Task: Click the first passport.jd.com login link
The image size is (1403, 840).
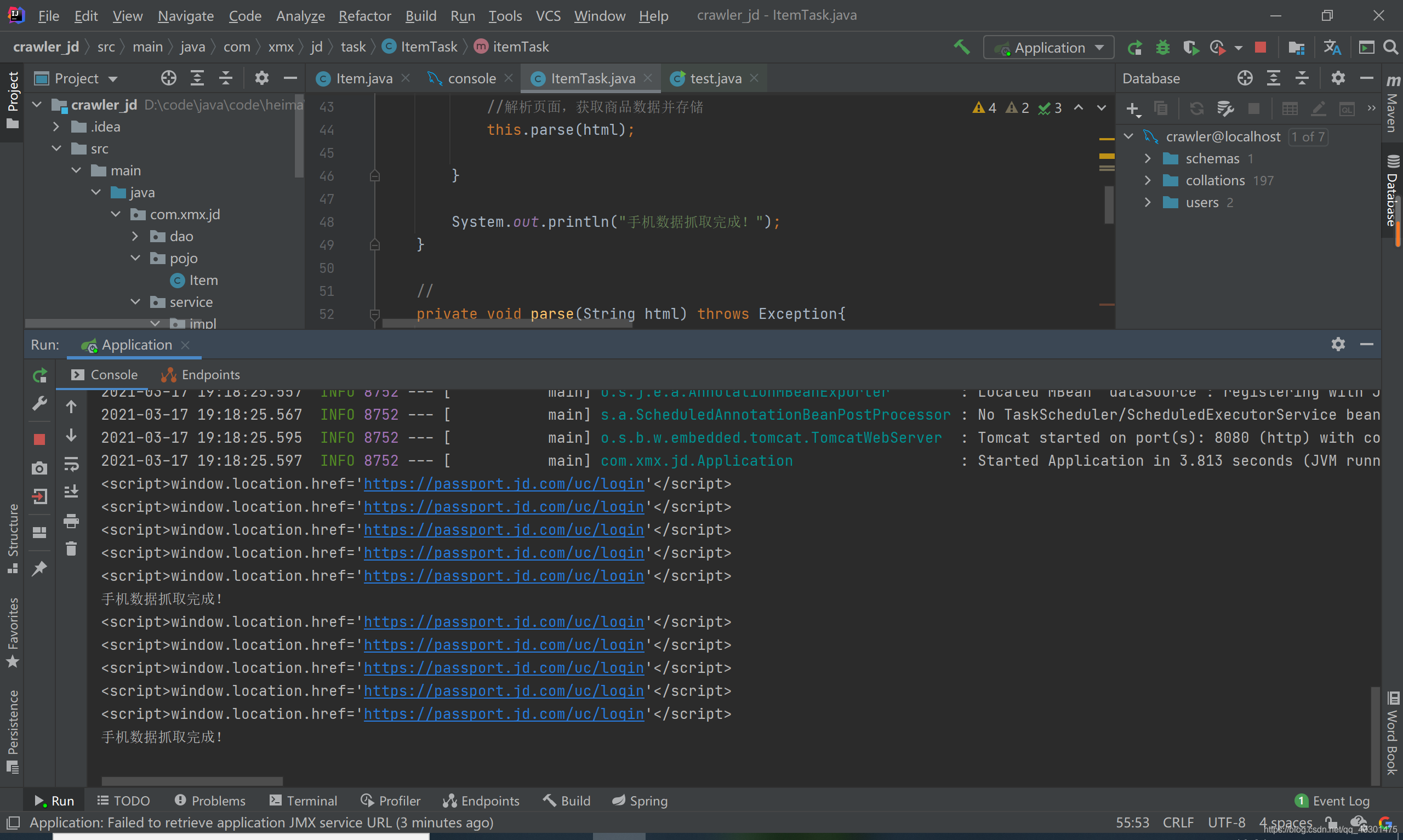Action: [503, 484]
